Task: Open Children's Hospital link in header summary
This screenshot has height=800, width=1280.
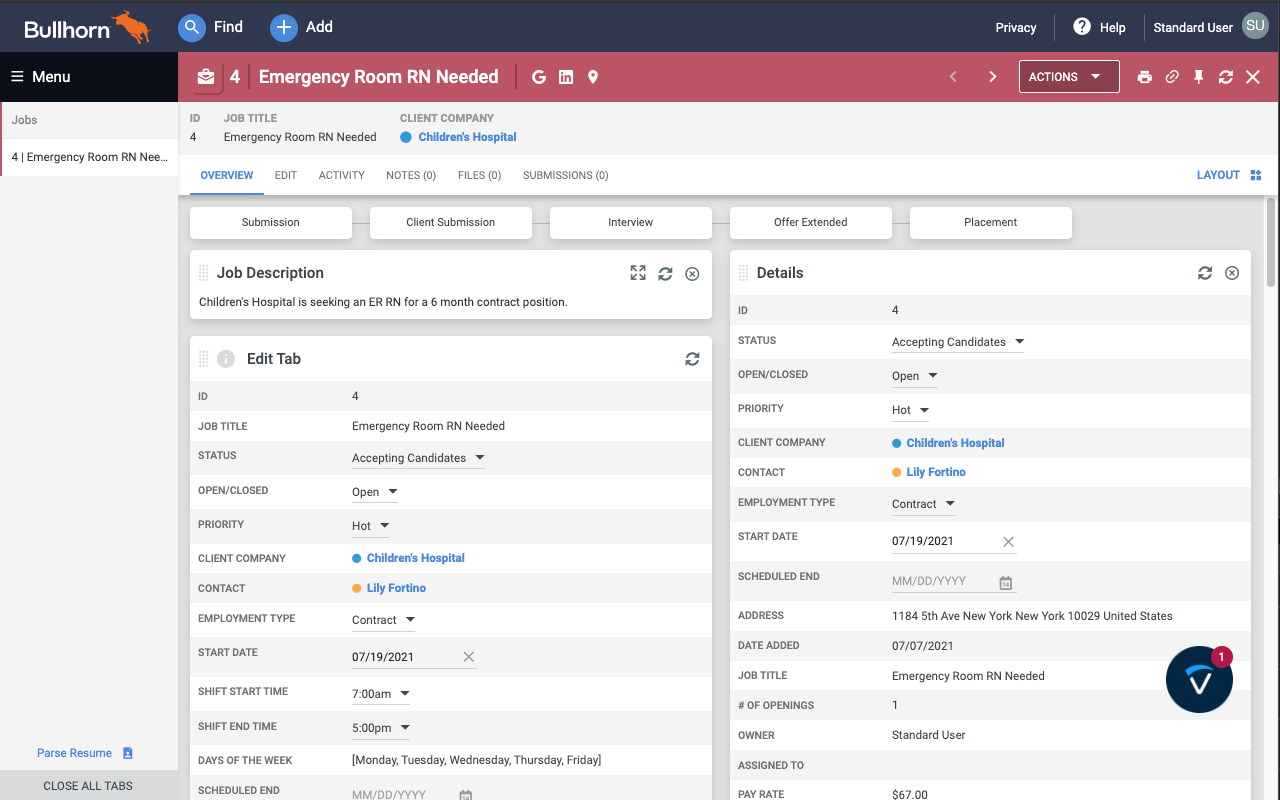Action: tap(468, 137)
